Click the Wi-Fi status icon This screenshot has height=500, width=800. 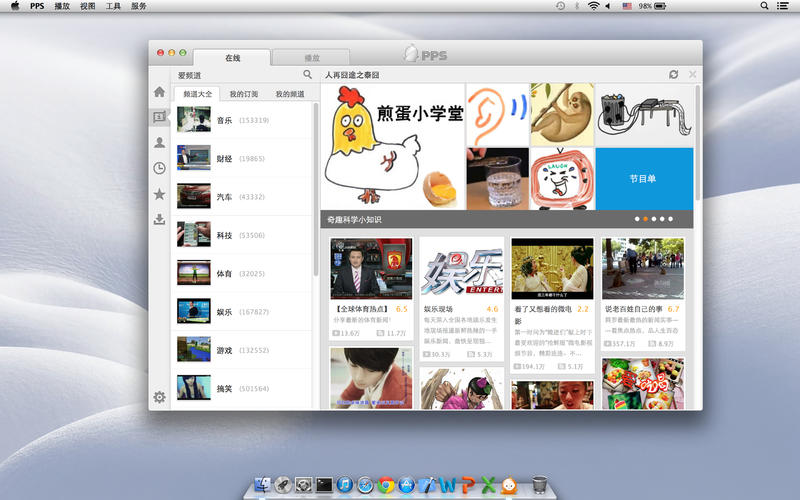pos(593,6)
